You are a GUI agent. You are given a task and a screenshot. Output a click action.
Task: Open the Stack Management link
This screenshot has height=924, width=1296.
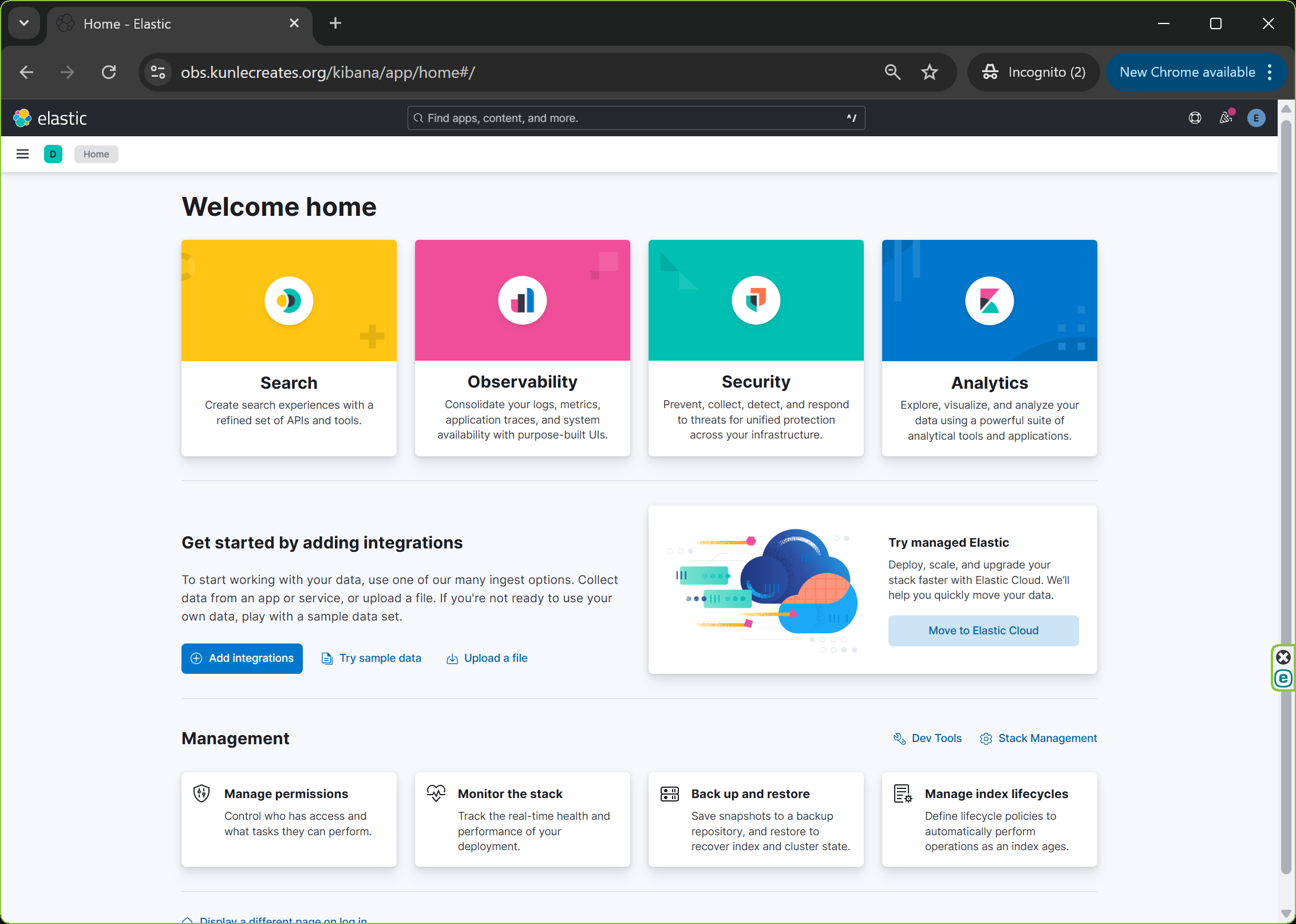(1048, 739)
